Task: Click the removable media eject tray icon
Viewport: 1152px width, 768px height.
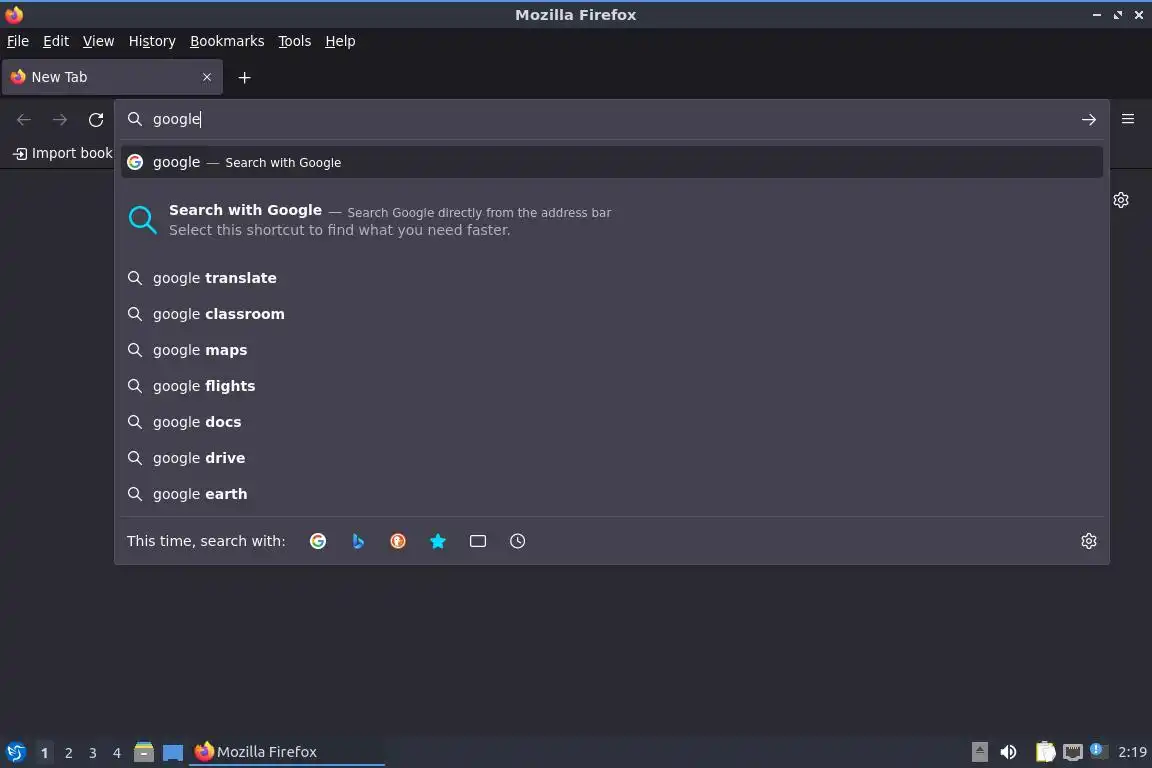Action: (979, 752)
